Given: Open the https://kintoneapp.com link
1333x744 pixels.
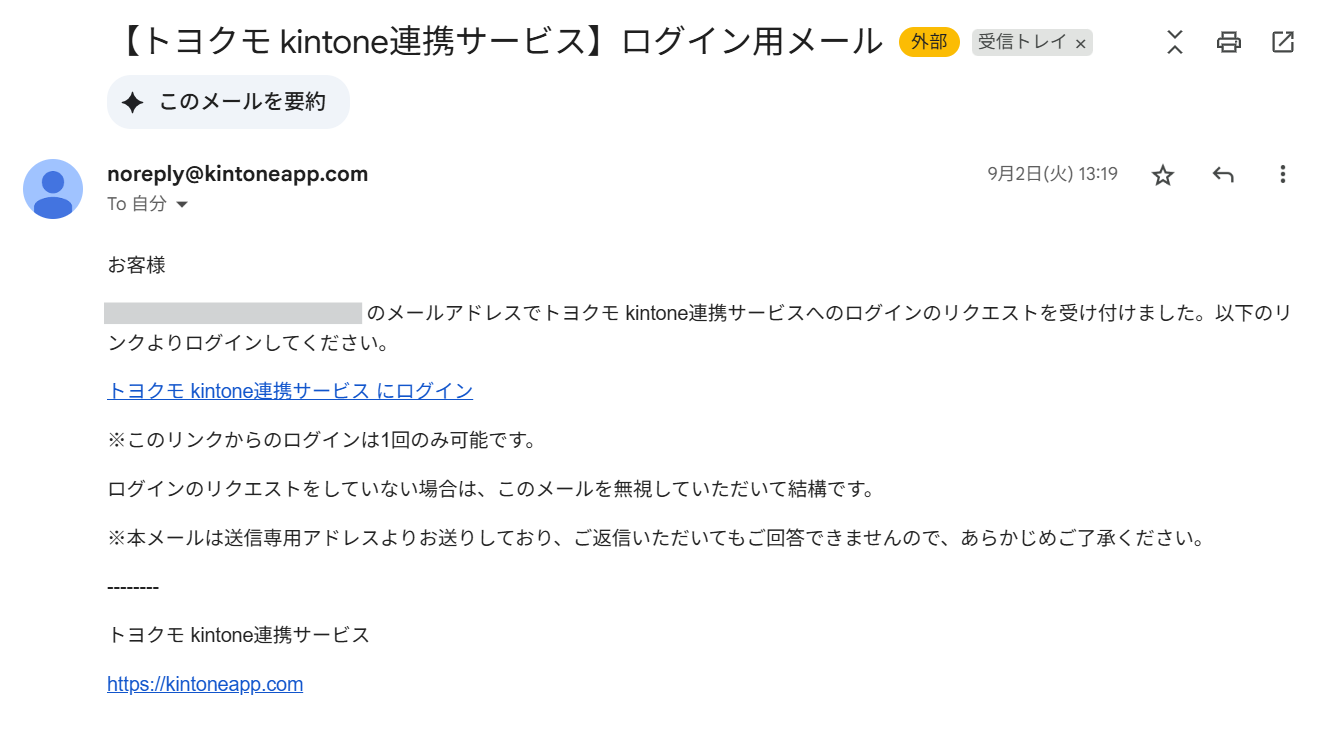Looking at the screenshot, I should tap(205, 684).
